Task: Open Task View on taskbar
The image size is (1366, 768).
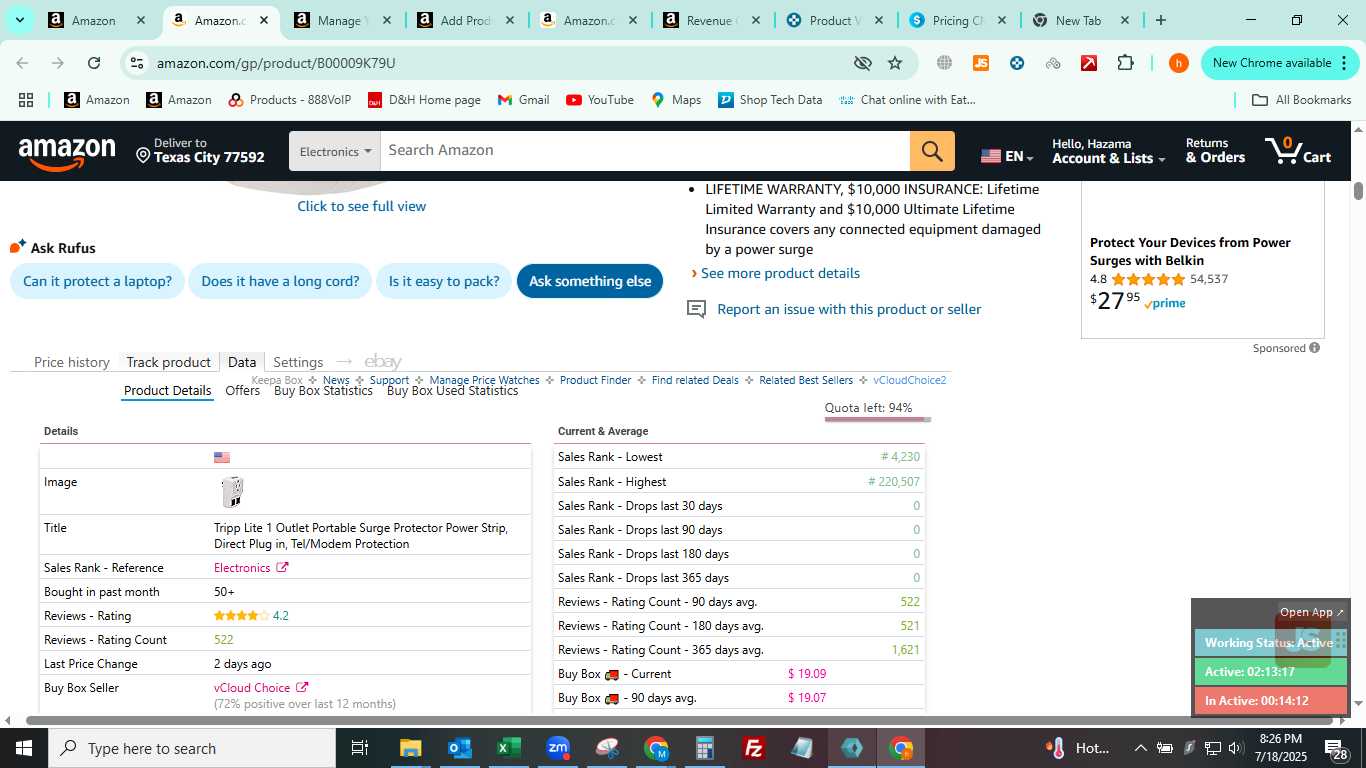Action: [x=360, y=748]
